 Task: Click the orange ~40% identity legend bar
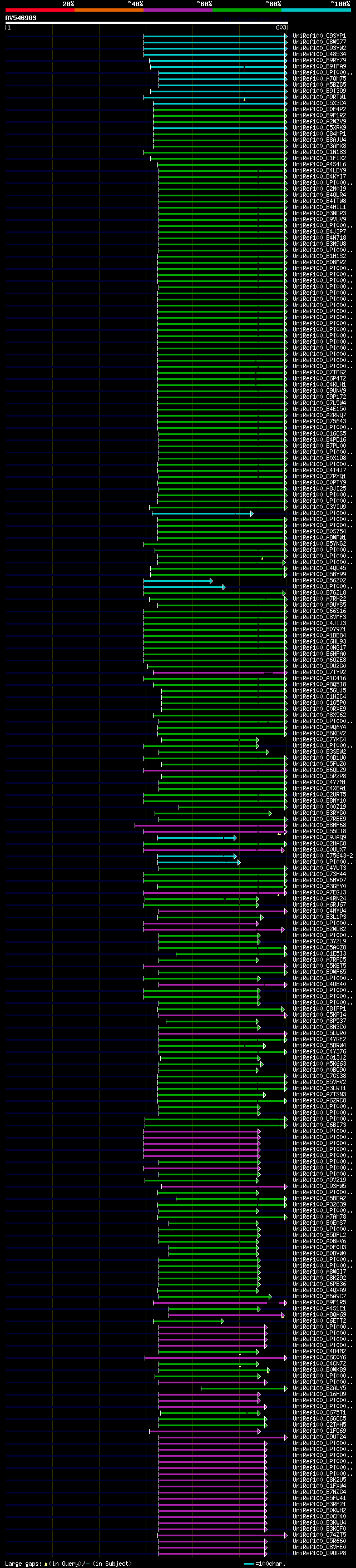109,10
